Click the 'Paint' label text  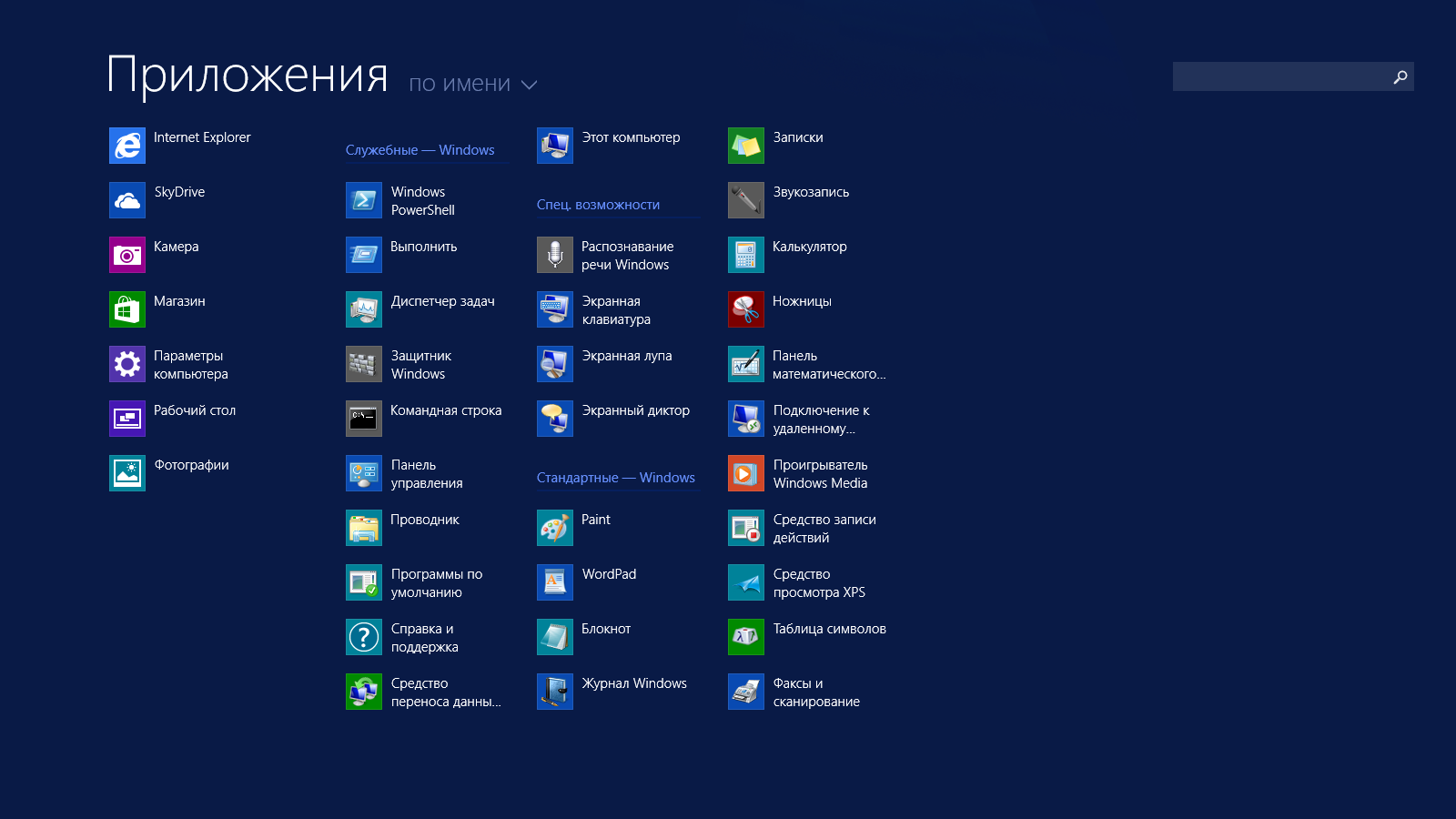596,520
